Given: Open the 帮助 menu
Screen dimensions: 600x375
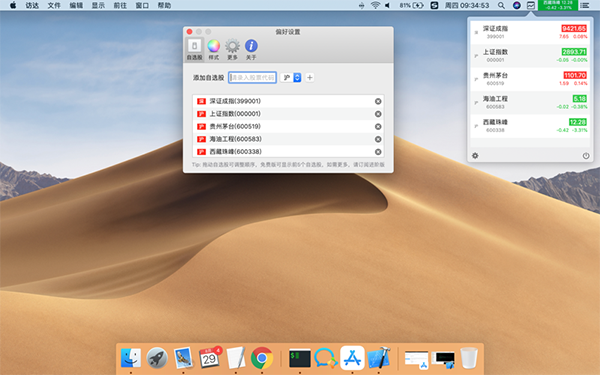Looking at the screenshot, I should point(164,5).
